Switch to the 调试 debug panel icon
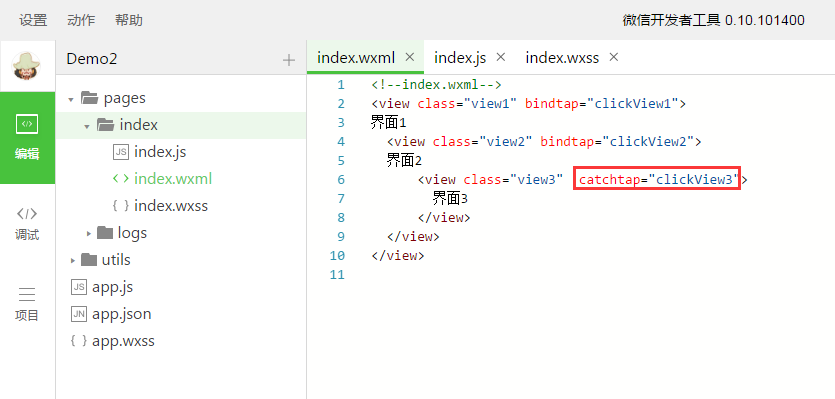The width and height of the screenshot is (835, 399). [27, 224]
